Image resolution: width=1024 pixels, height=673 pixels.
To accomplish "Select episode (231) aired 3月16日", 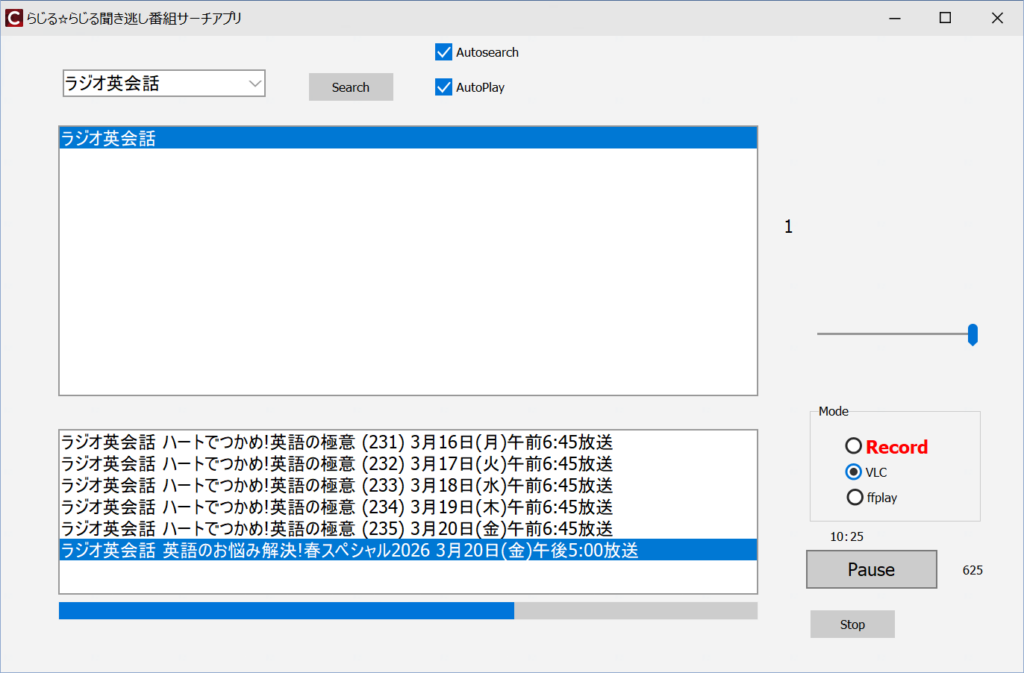I will tap(336, 442).
